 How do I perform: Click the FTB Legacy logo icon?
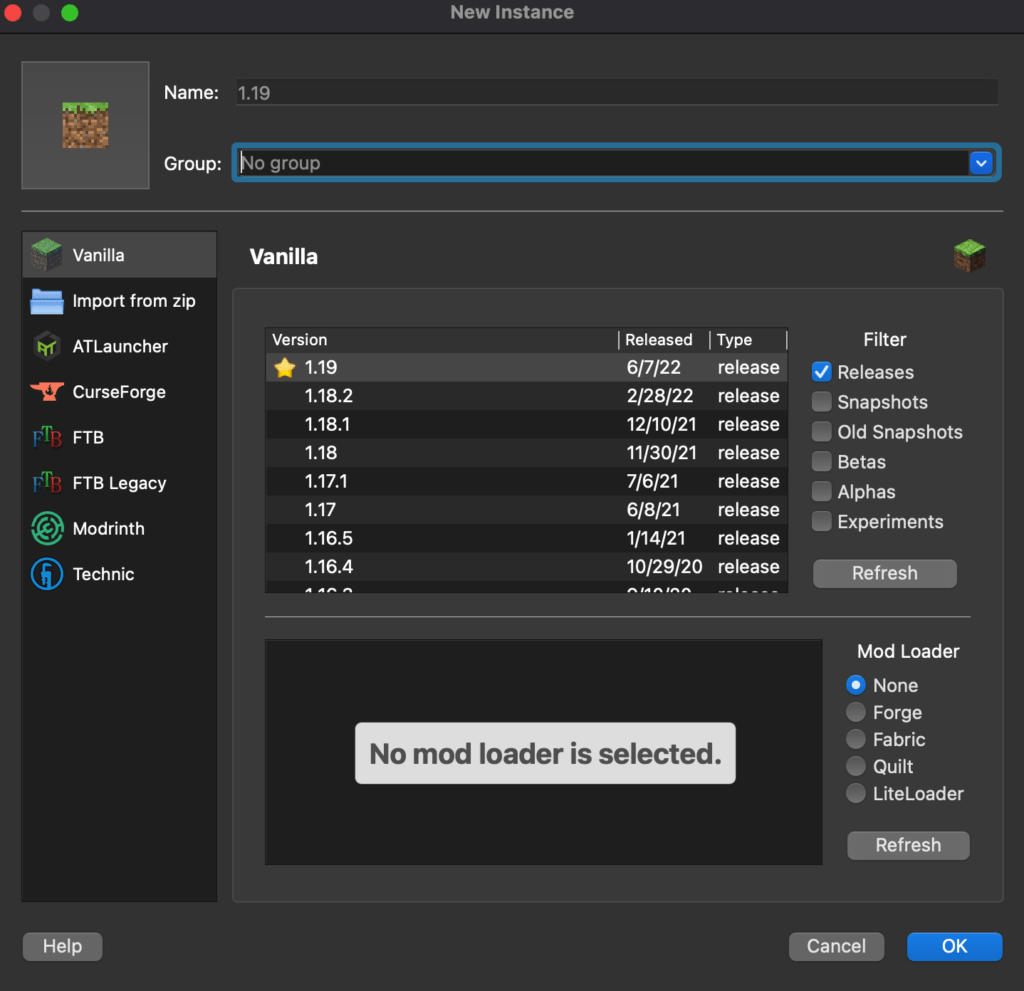47,483
